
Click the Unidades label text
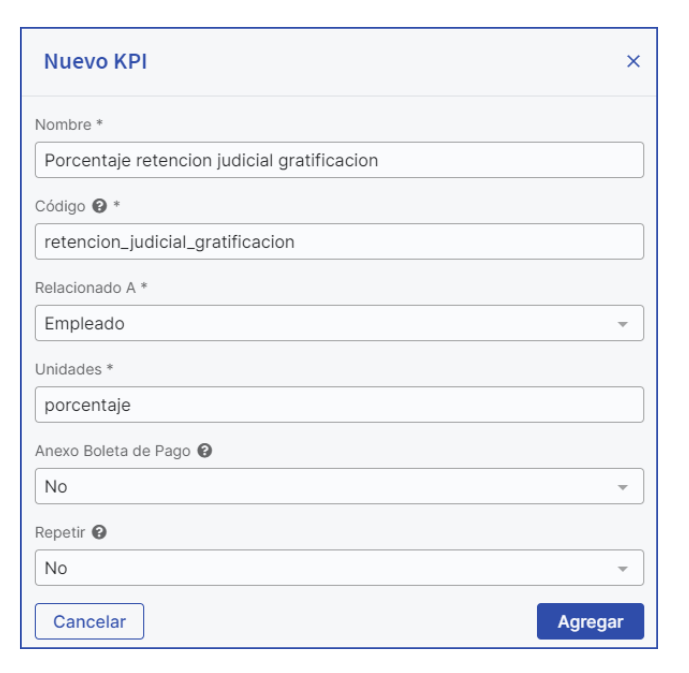(68, 369)
